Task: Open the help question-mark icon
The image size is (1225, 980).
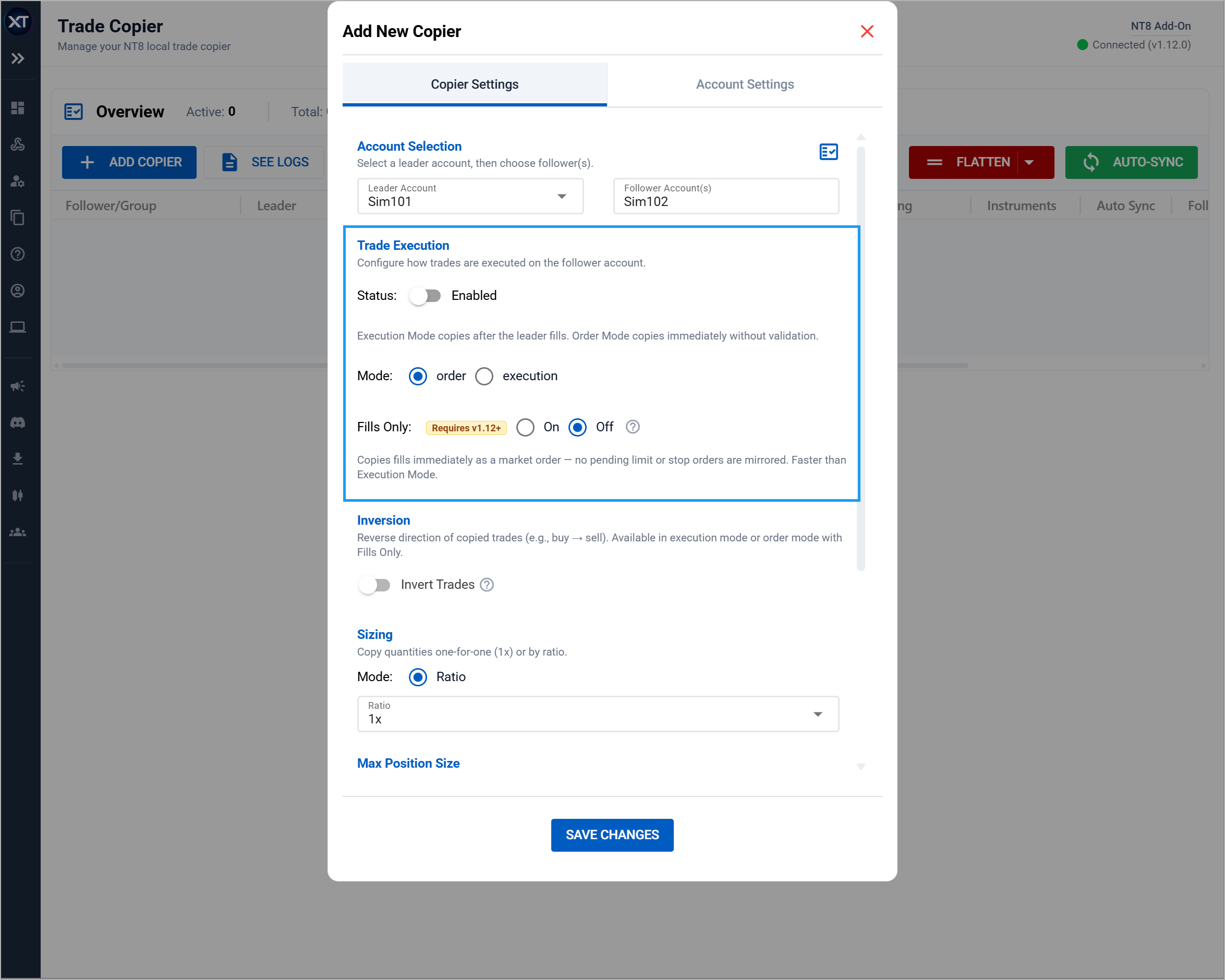Action: 18,255
